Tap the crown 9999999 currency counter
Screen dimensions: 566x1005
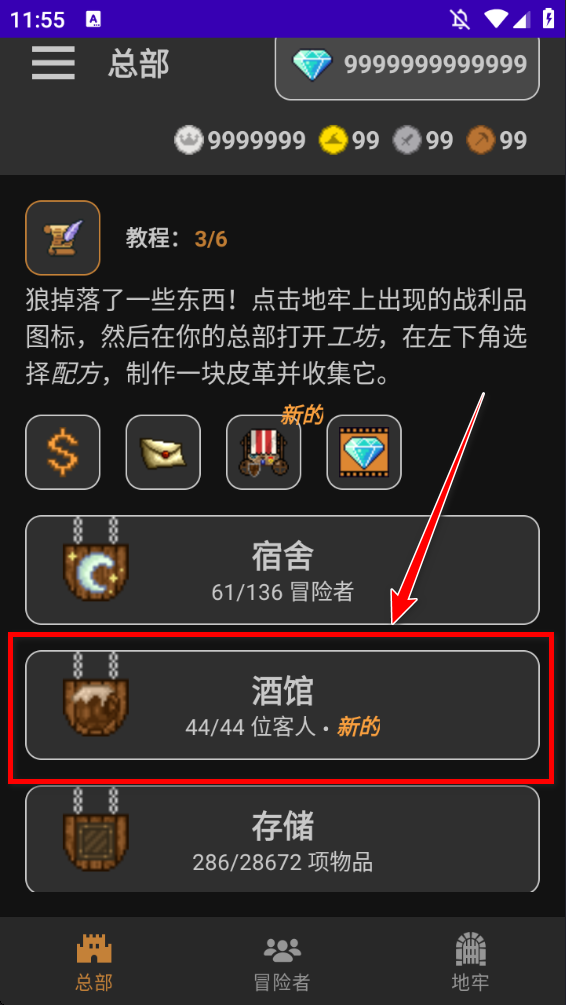tap(240, 140)
